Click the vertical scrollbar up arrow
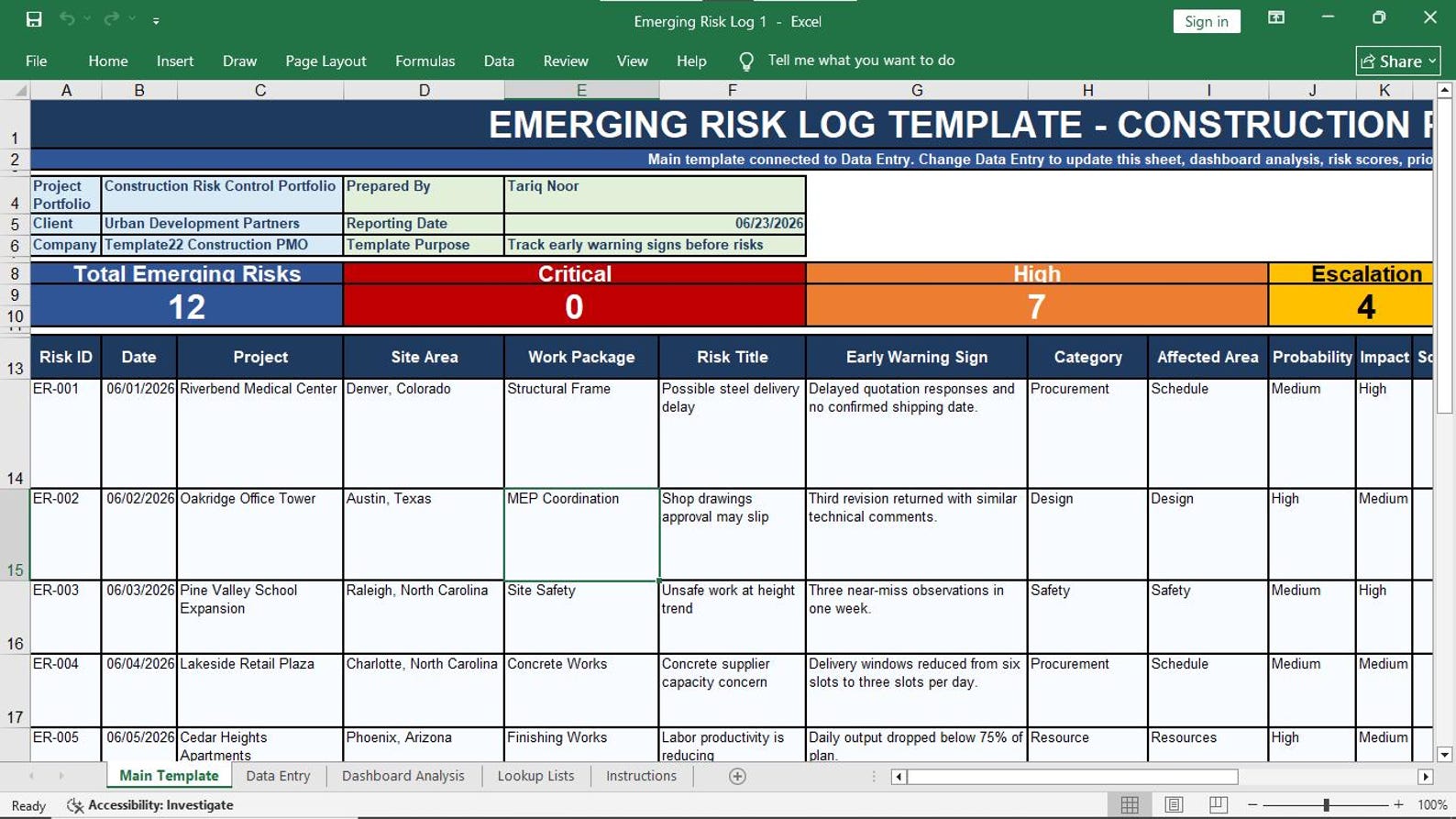The image size is (1456, 819). 1444,90
